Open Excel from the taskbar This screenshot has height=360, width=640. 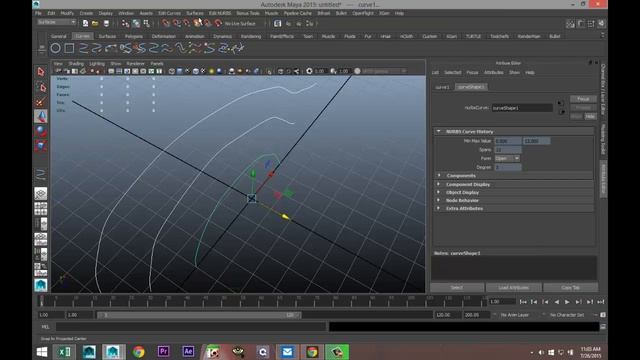tap(64, 352)
